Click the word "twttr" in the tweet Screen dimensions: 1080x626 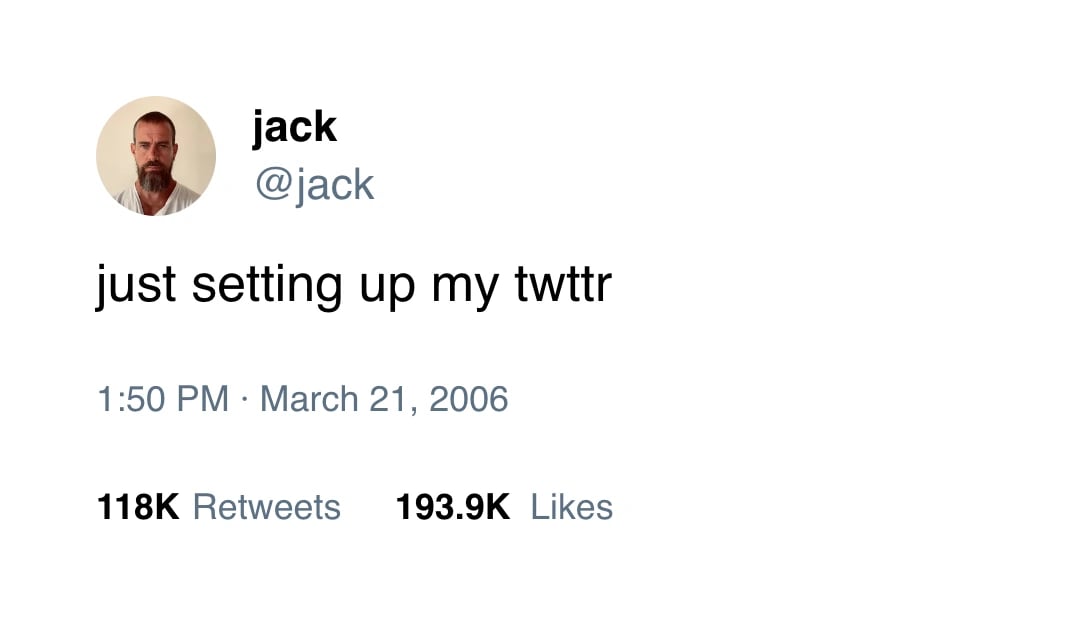coord(562,285)
